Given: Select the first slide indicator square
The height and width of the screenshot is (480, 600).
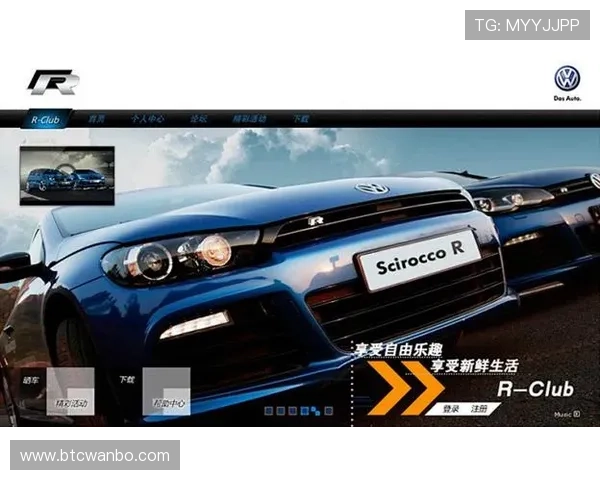Looking at the screenshot, I should point(268,410).
